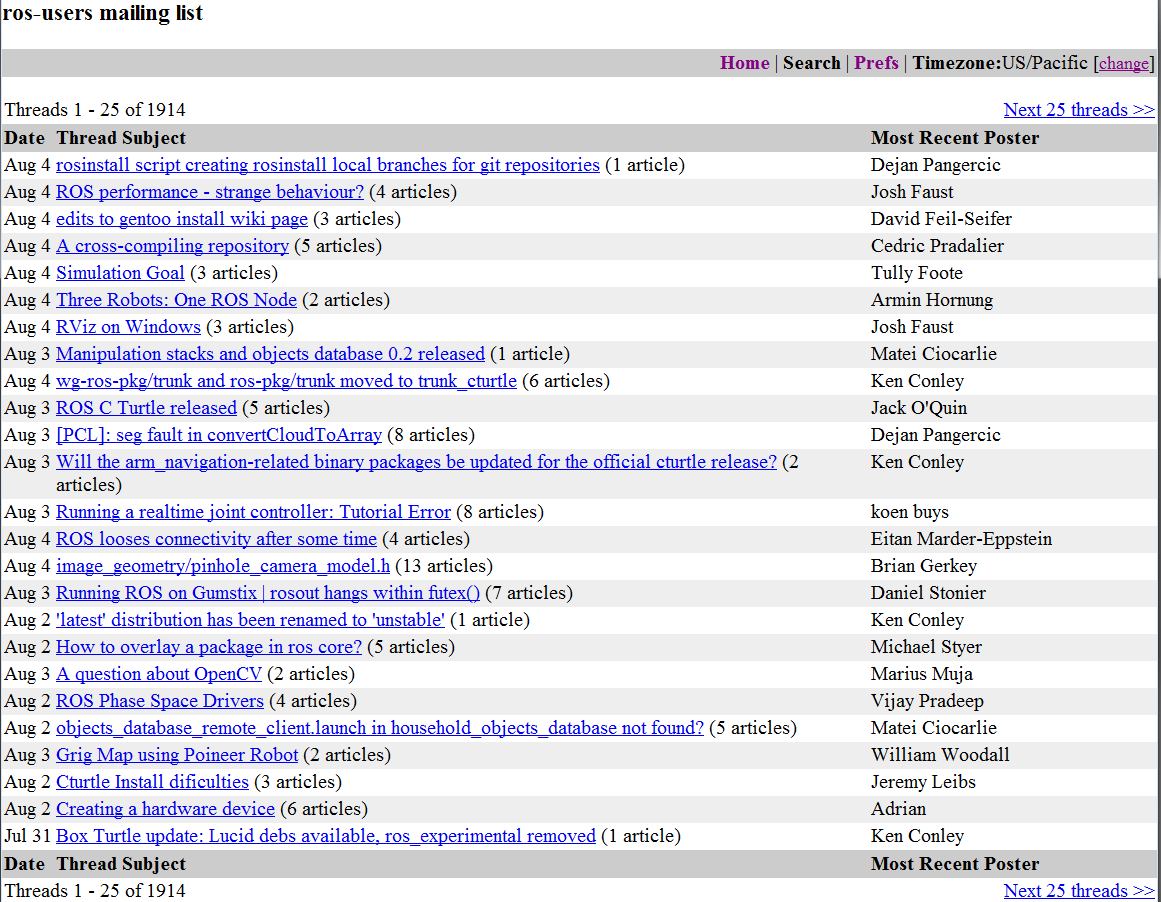The width and height of the screenshot is (1161, 902).
Task: Click top 'Threads 1 - 25 of 1914' text
Action: pos(95,110)
